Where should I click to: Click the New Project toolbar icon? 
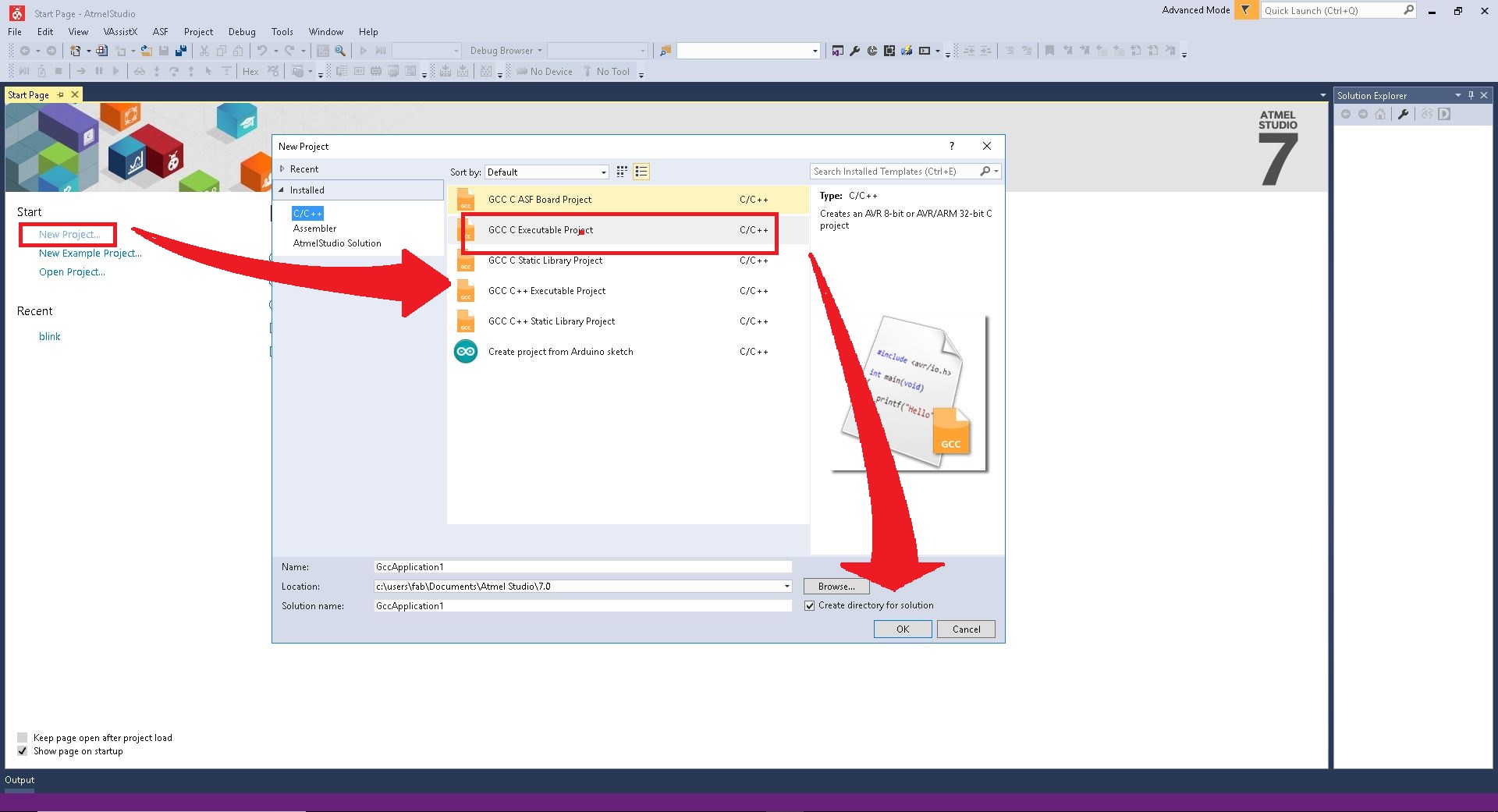coord(76,51)
